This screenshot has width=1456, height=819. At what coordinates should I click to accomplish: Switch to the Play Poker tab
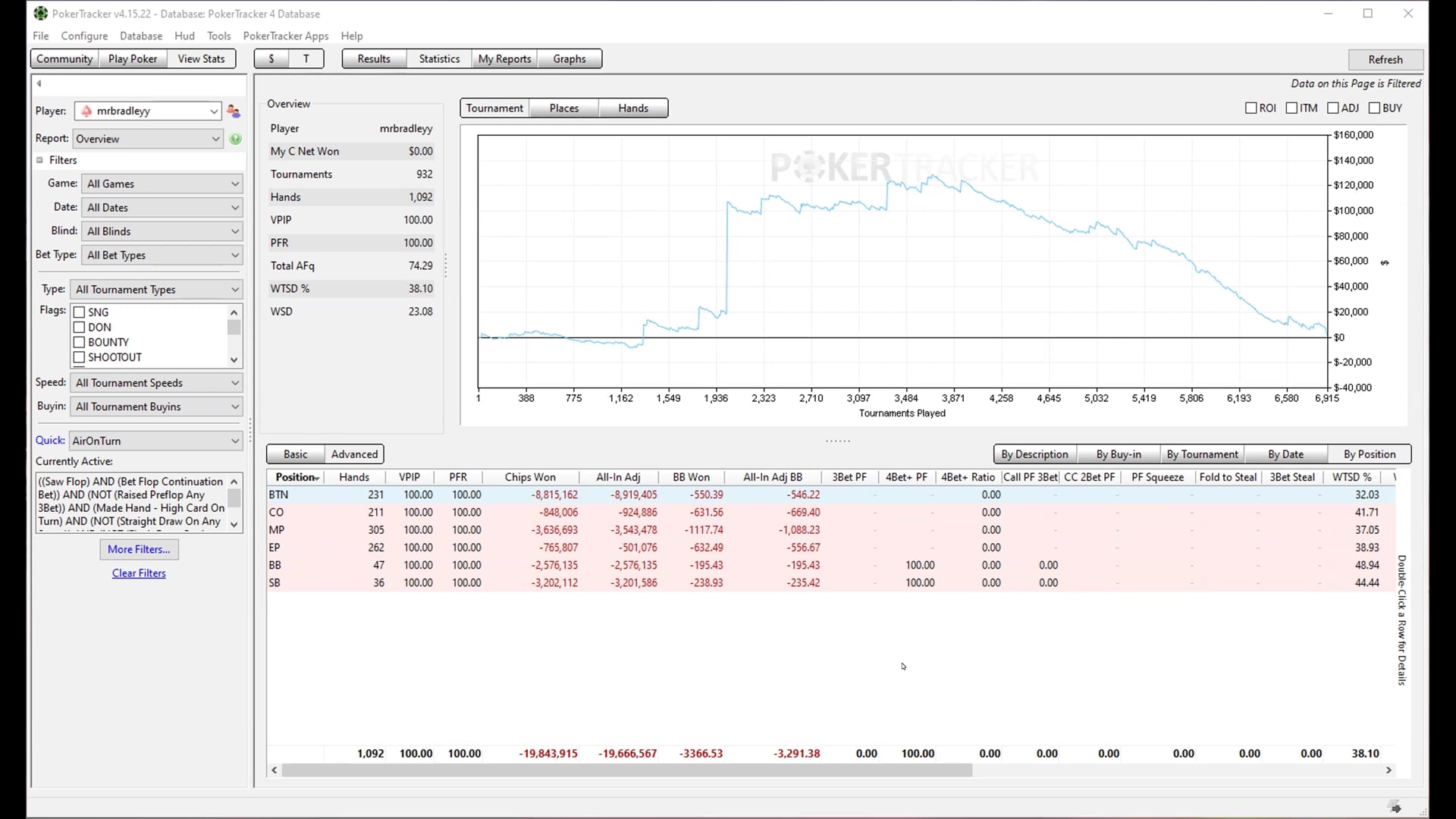click(133, 59)
